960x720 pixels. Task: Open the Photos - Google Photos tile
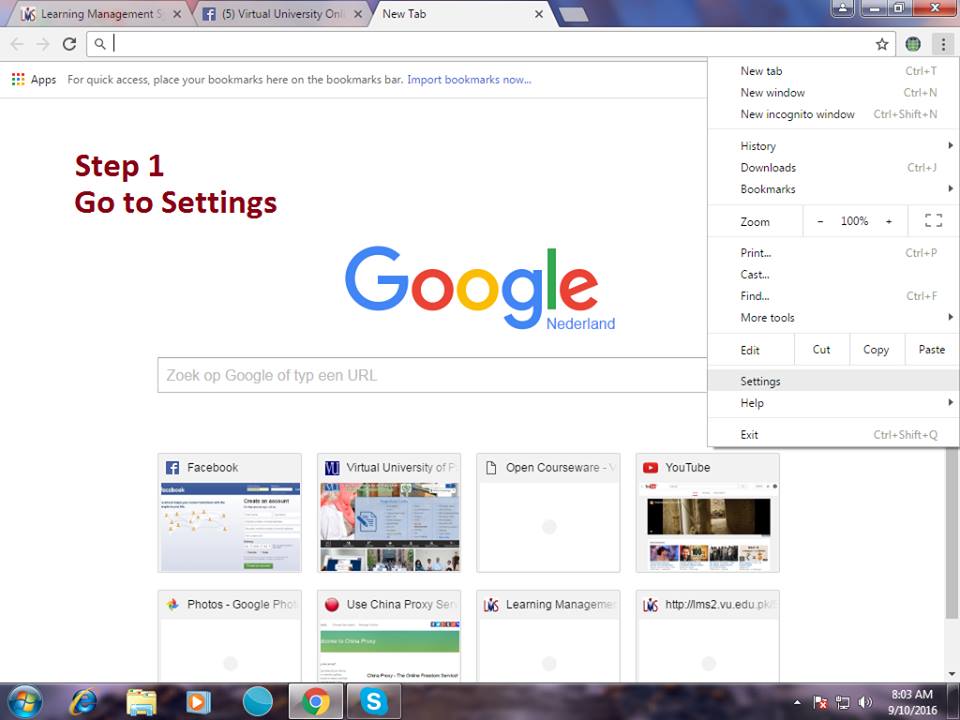click(230, 636)
